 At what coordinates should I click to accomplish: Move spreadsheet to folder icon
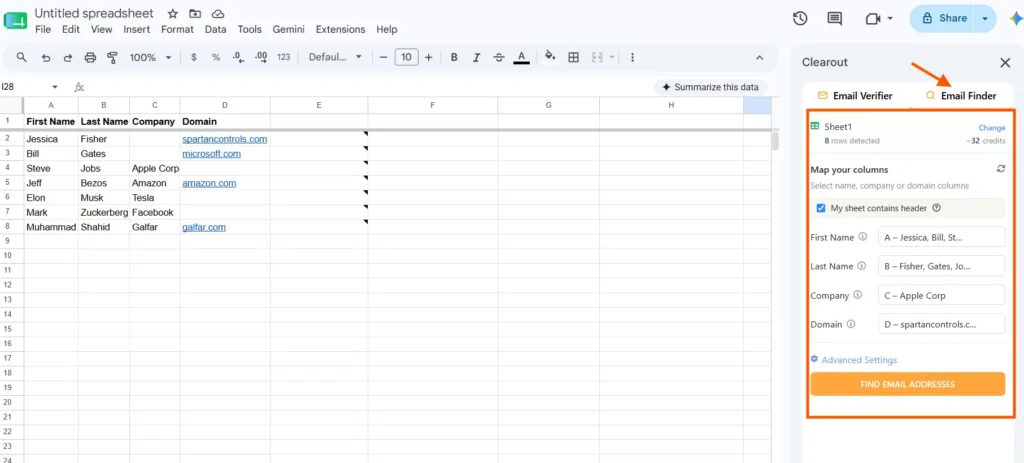195,14
